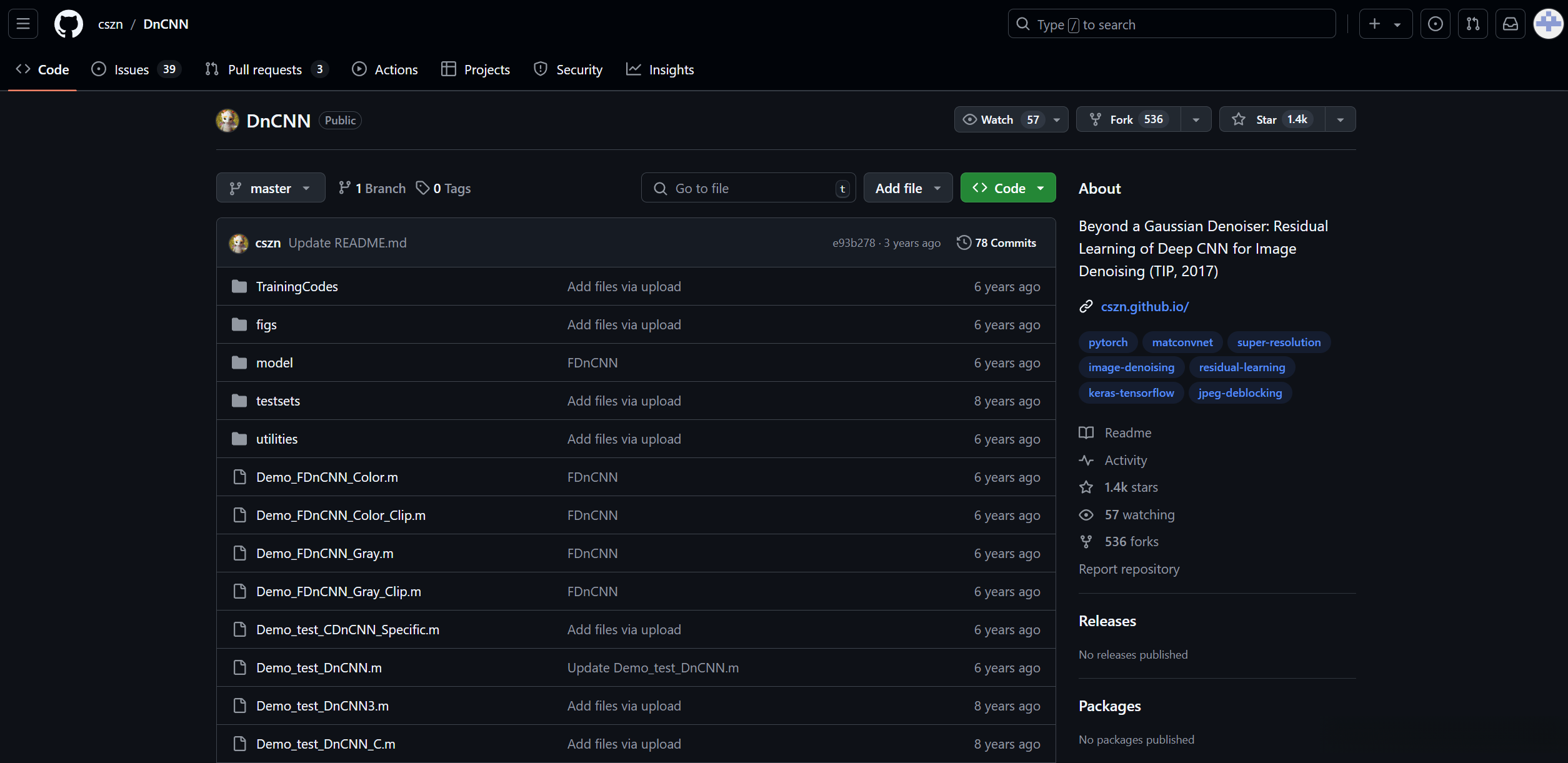Open the star lists dropdown arrow
Screen dimensions: 1568x763
1340,119
